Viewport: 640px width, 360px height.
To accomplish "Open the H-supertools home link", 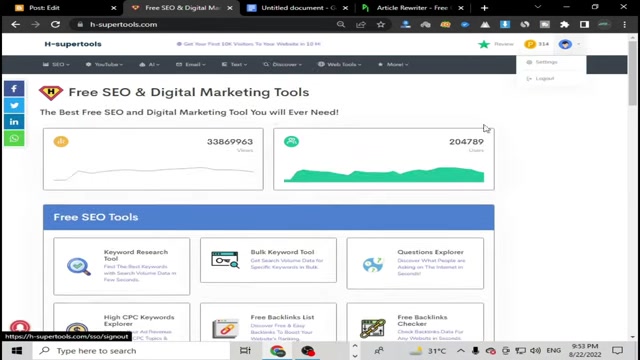I will click(x=73, y=44).
